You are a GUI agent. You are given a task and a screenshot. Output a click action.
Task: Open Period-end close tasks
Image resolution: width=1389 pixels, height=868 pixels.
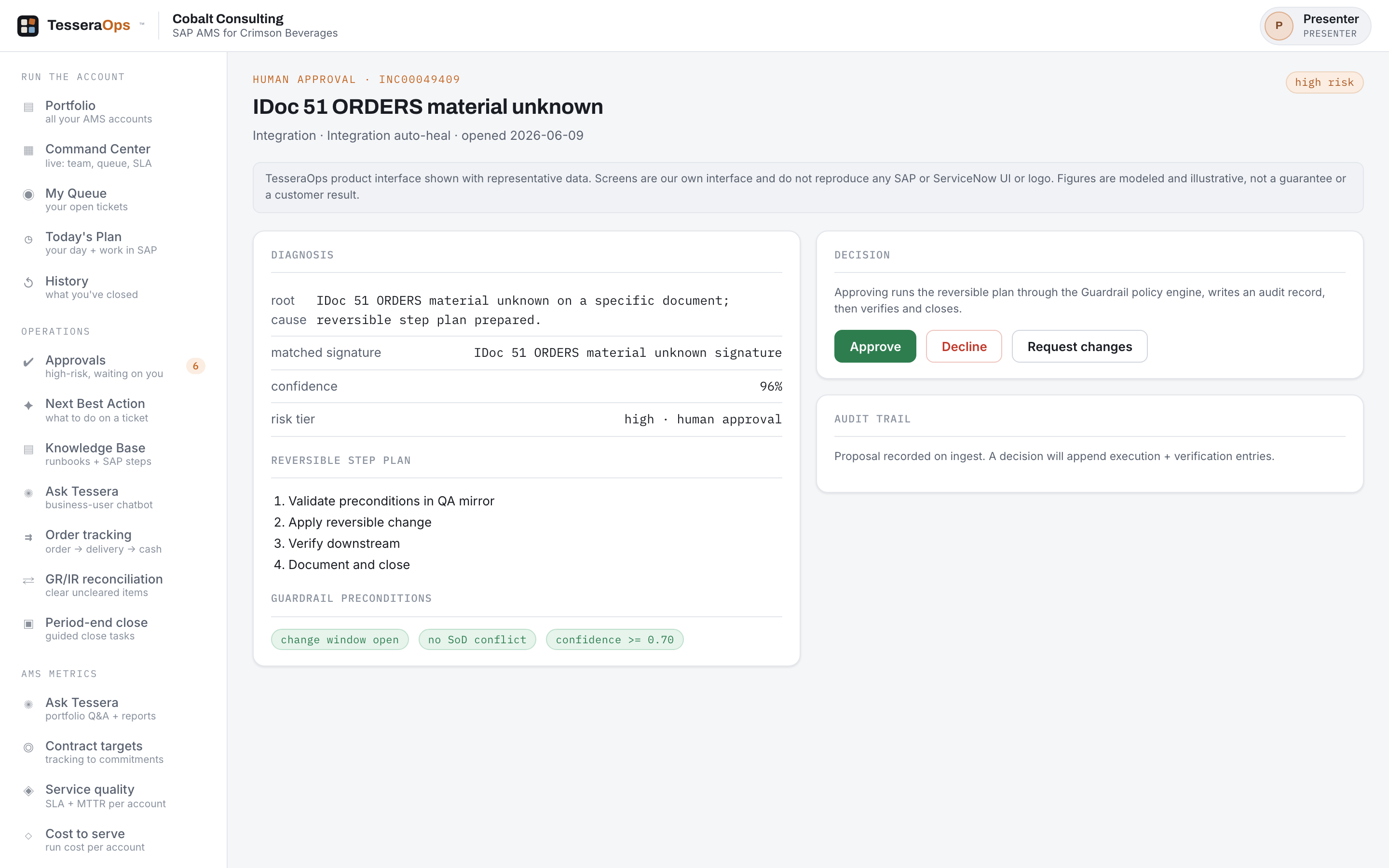click(x=113, y=629)
